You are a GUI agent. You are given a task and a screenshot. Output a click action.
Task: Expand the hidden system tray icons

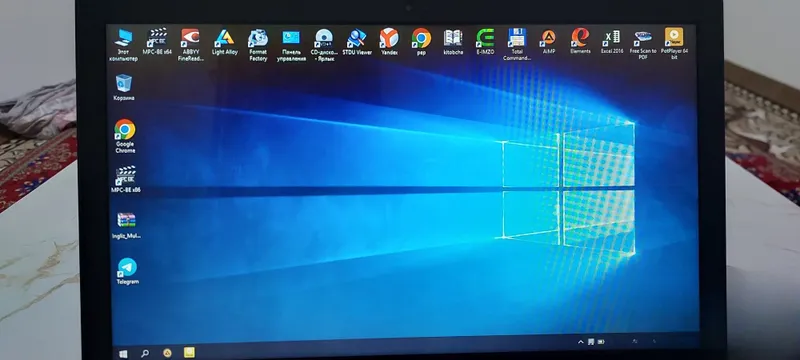(581, 342)
